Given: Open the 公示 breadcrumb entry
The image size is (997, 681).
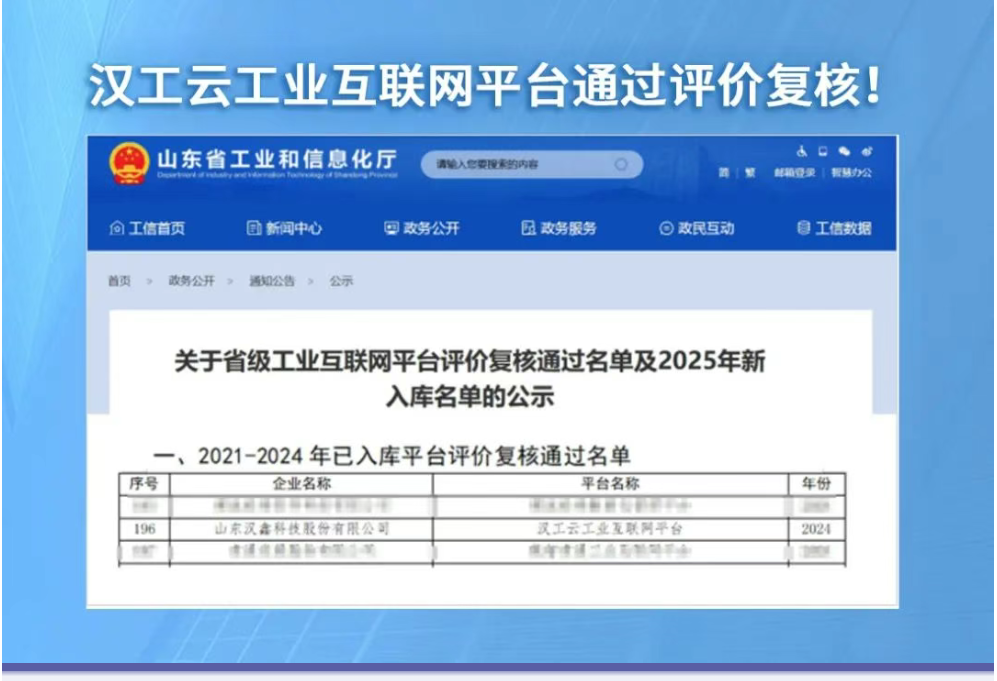Looking at the screenshot, I should pyautogui.click(x=343, y=282).
